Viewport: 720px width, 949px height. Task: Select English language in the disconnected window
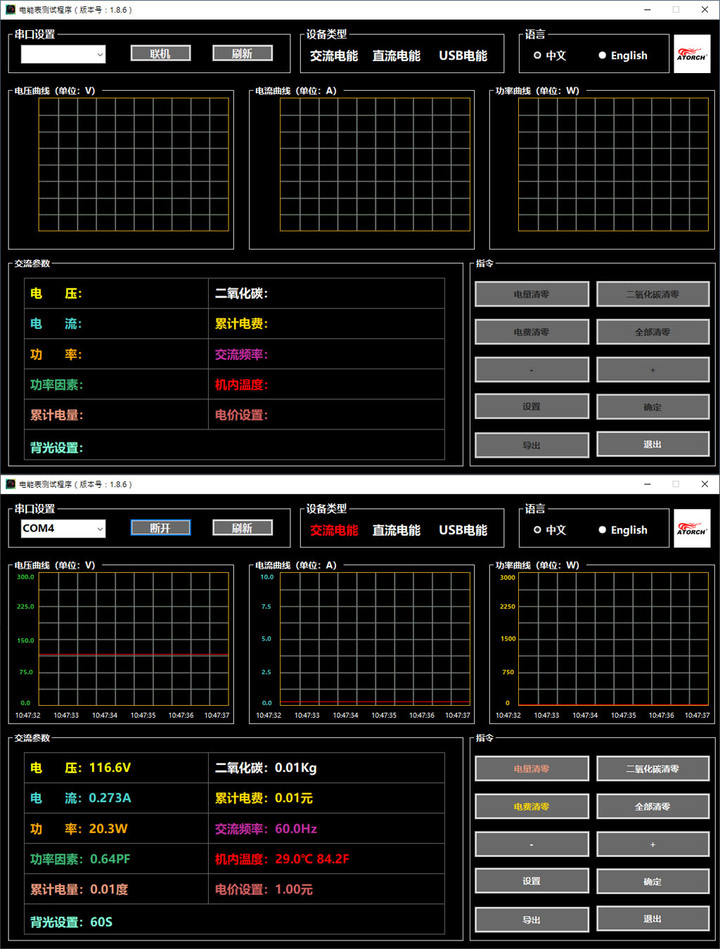[623, 56]
